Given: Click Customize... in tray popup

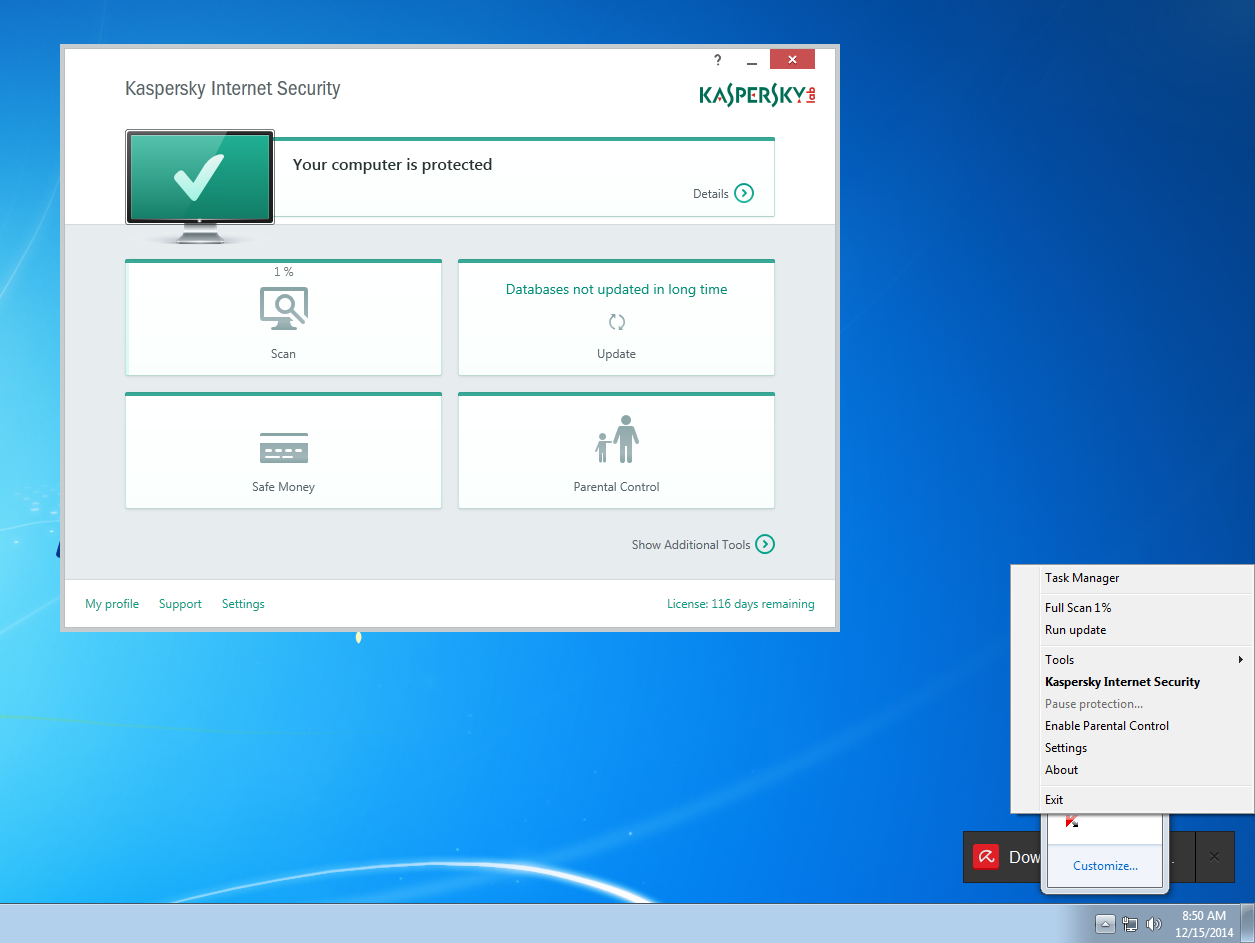Looking at the screenshot, I should click(x=1105, y=866).
